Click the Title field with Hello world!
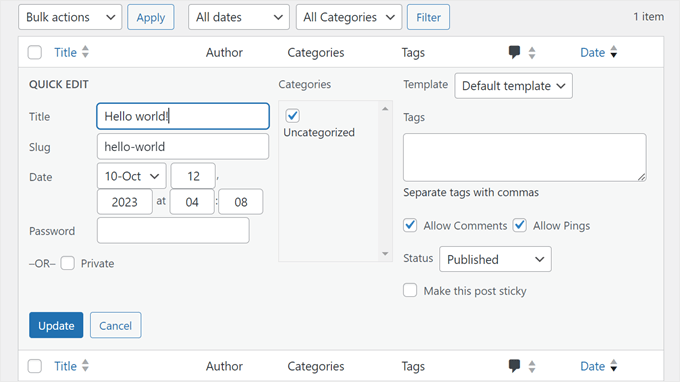680x382 pixels. tap(183, 116)
